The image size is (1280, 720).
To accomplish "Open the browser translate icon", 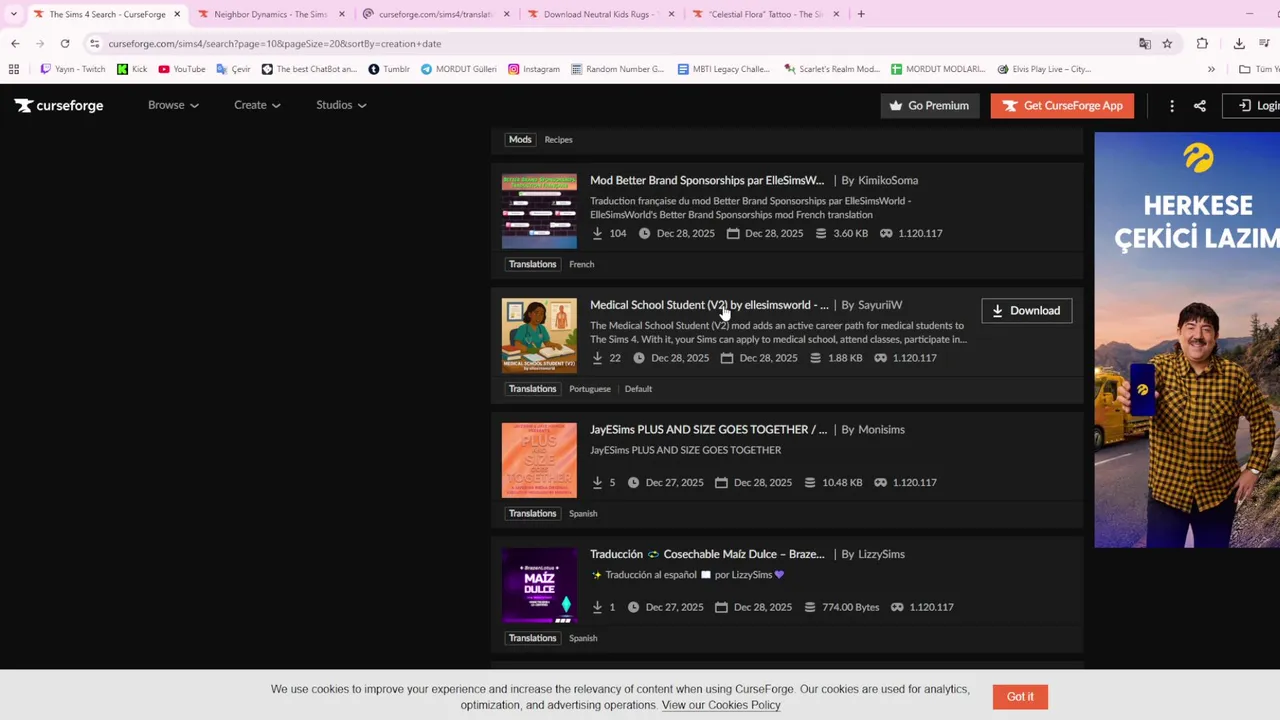I will click(x=1145, y=44).
